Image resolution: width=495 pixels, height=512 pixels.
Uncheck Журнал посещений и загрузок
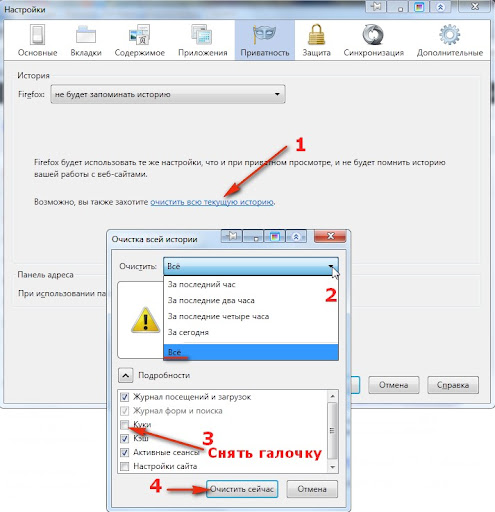pyautogui.click(x=124, y=397)
